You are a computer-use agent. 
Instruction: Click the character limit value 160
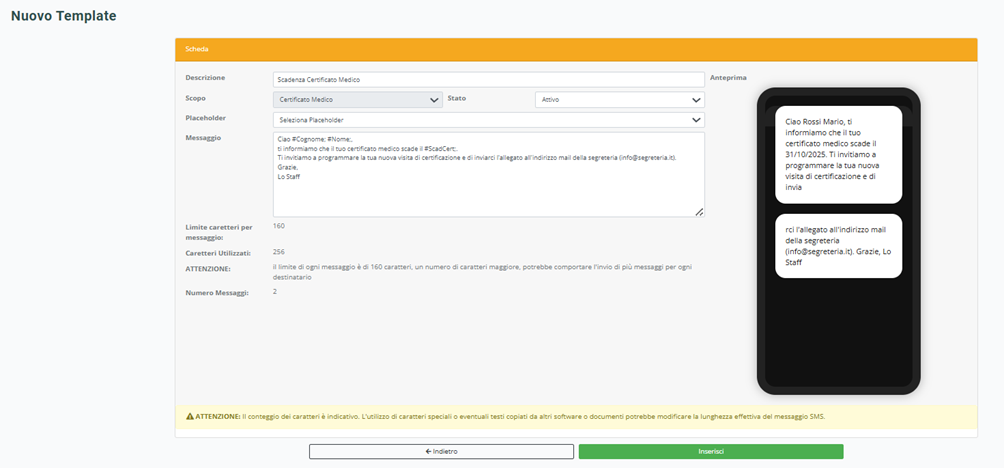click(279, 226)
